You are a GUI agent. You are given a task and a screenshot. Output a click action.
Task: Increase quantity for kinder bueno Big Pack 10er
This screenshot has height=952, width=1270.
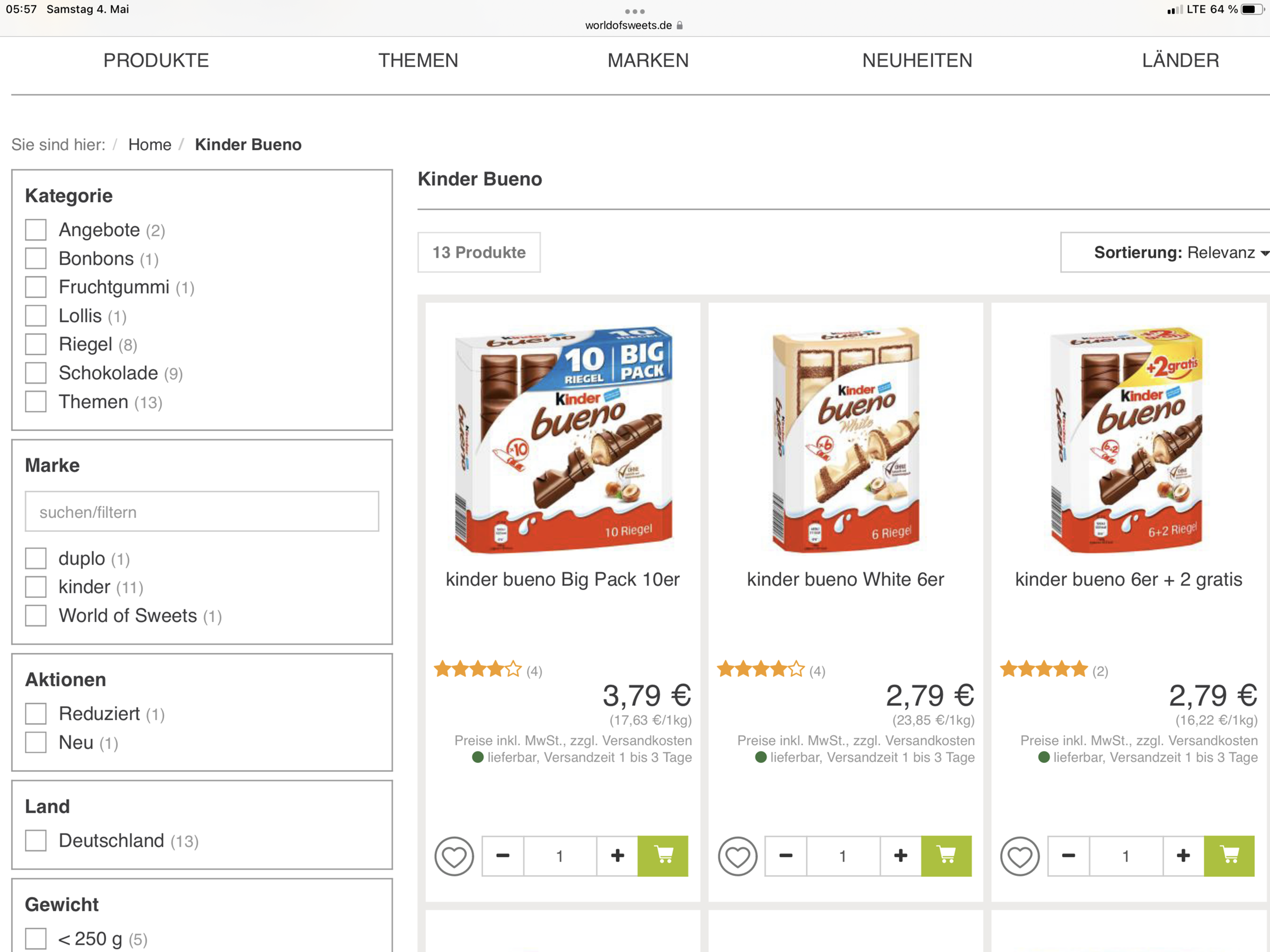617,856
